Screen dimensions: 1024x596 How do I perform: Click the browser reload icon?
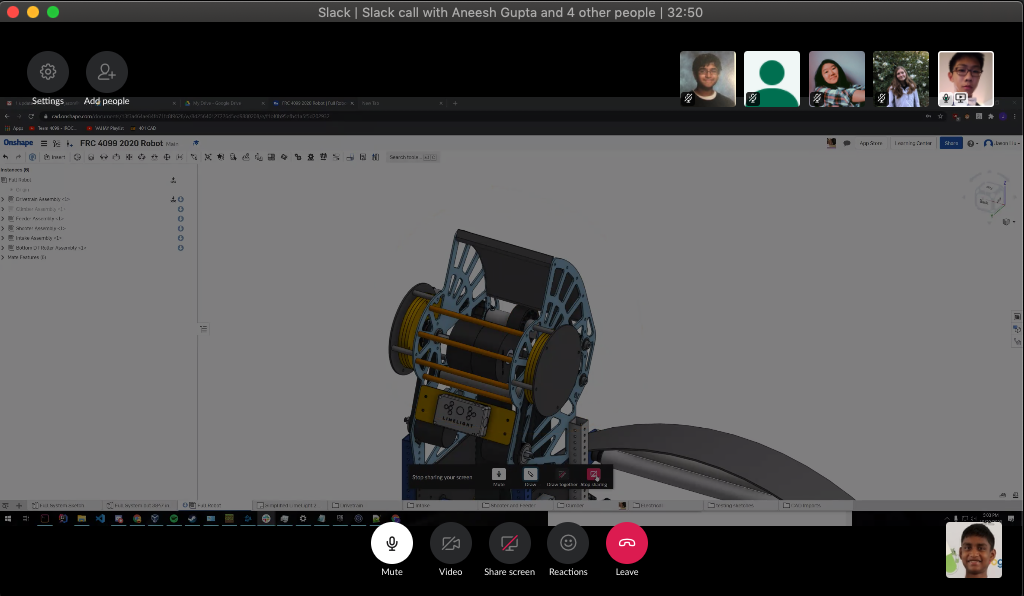pos(31,116)
